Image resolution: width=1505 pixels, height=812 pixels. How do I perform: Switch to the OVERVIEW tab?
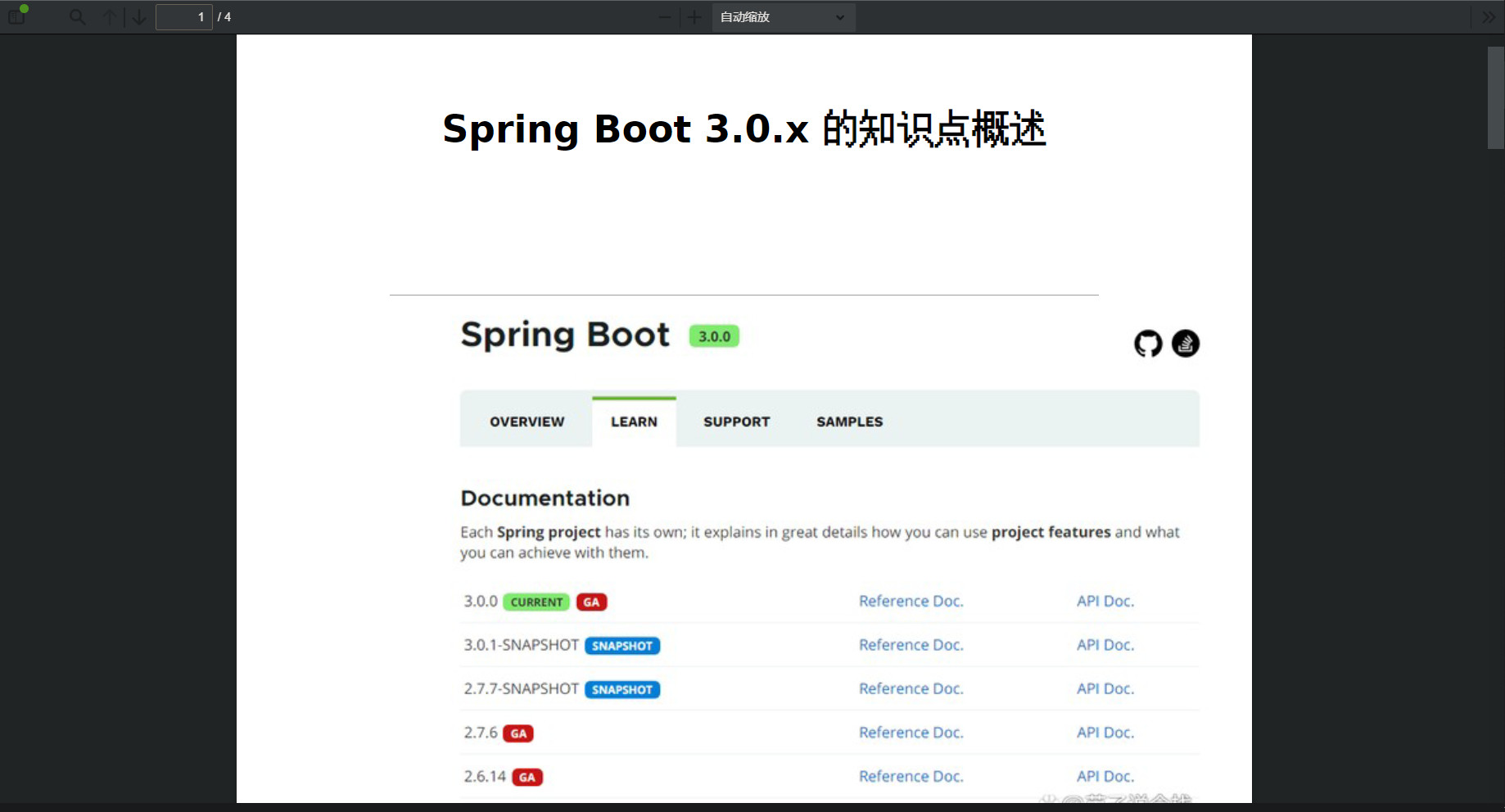[x=527, y=422]
